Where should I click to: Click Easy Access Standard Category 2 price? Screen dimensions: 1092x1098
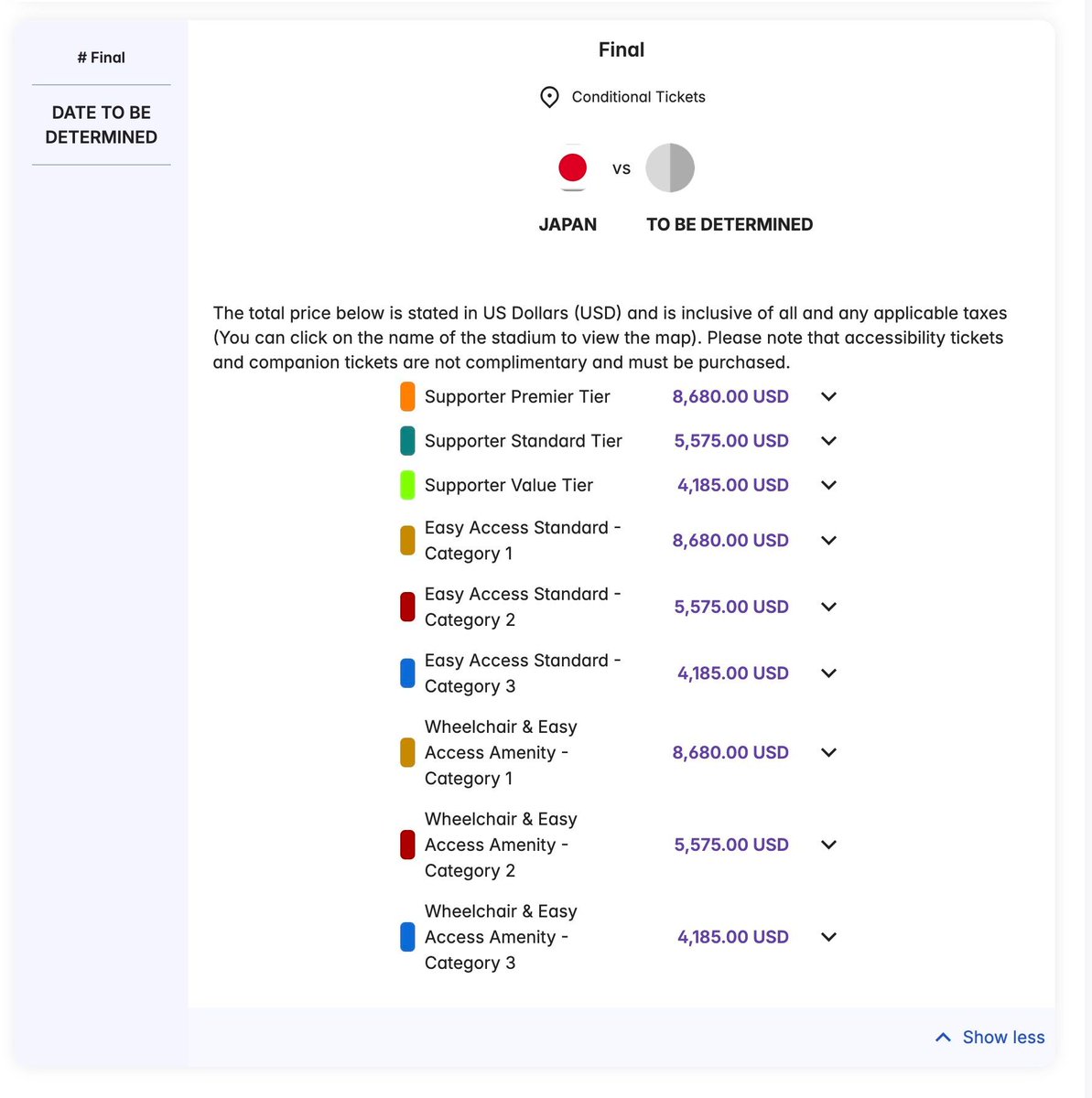[731, 607]
